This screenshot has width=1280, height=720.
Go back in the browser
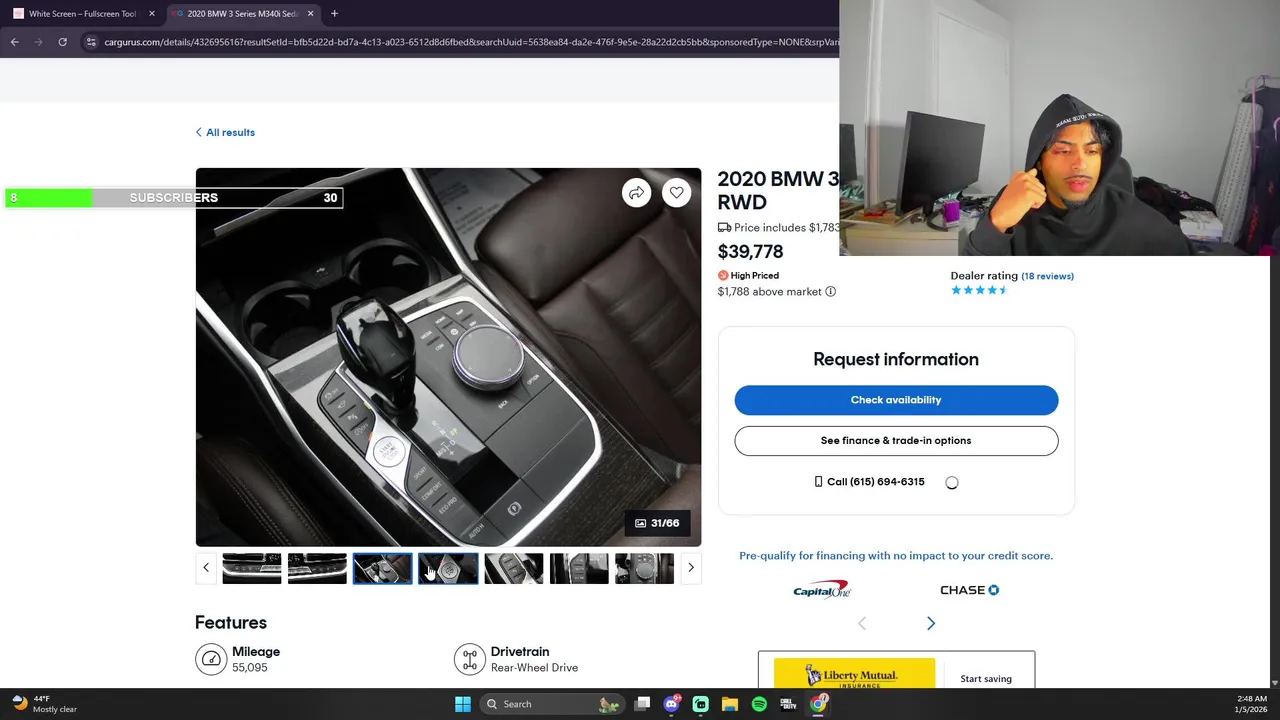(14, 42)
